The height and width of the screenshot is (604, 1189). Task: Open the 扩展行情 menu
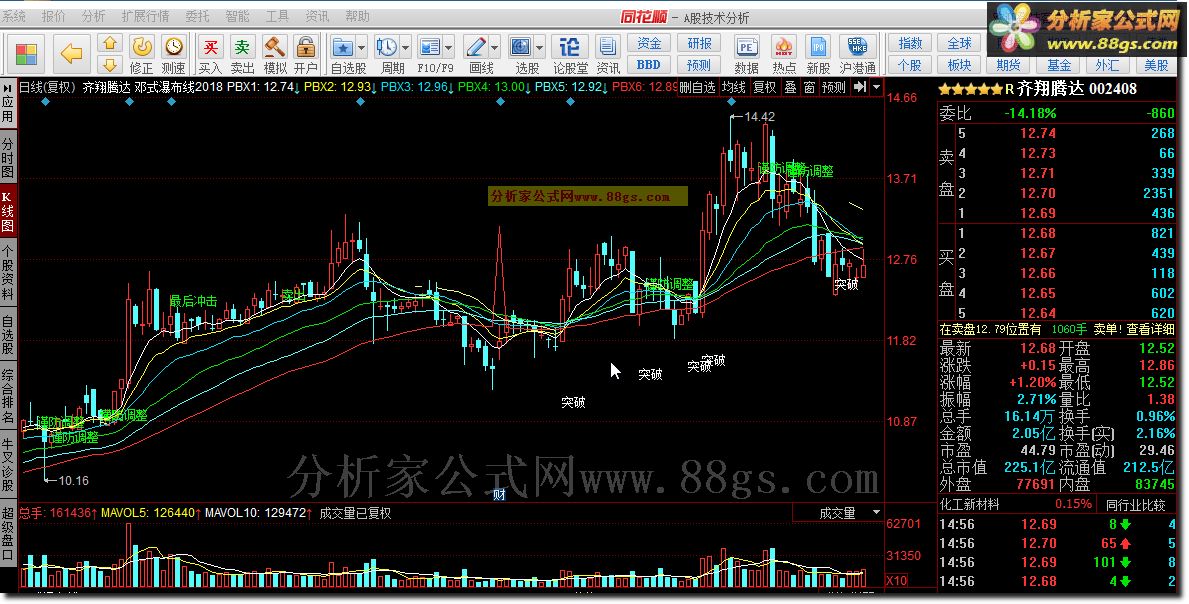[146, 16]
